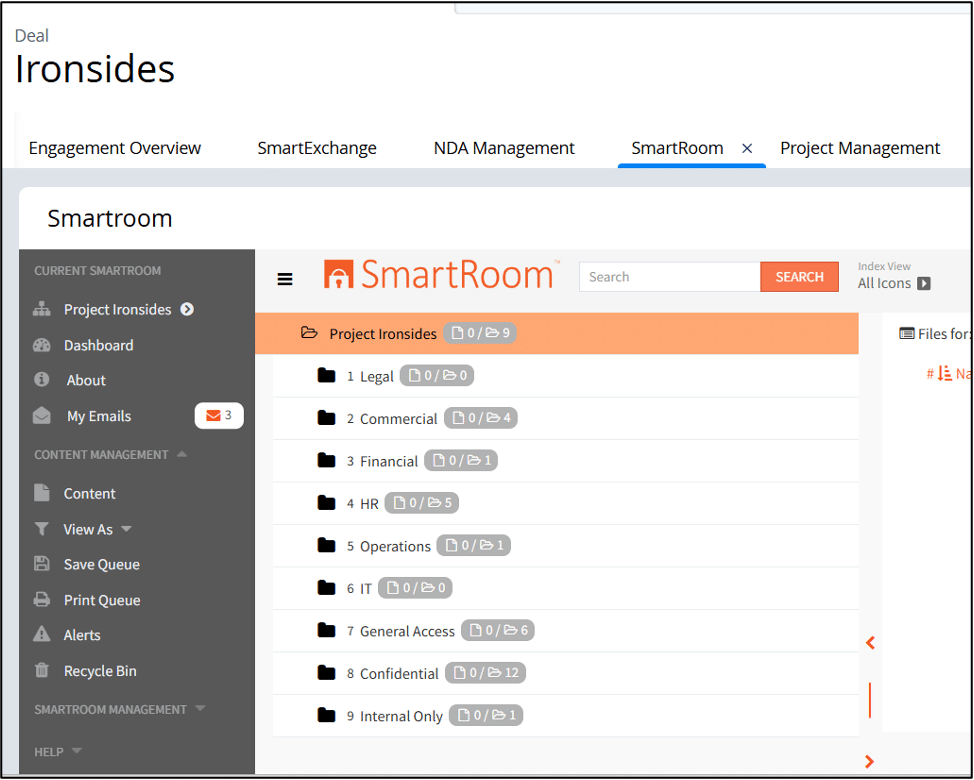Image resolution: width=974 pixels, height=780 pixels.
Task: Click the Save Queue floppy disk icon
Action: pyautogui.click(x=42, y=564)
